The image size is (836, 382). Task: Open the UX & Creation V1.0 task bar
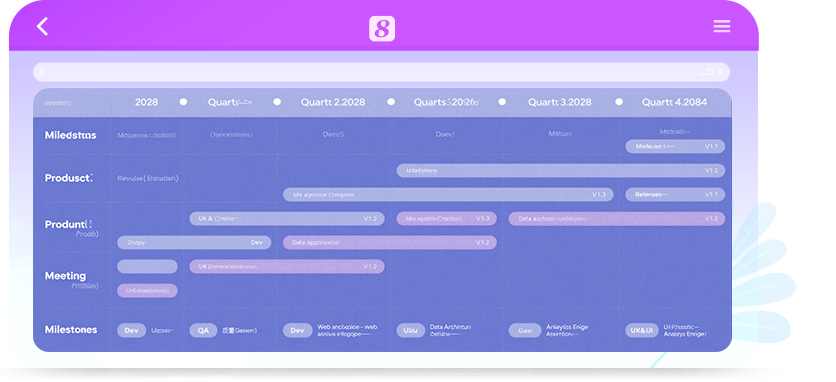[x=287, y=218]
